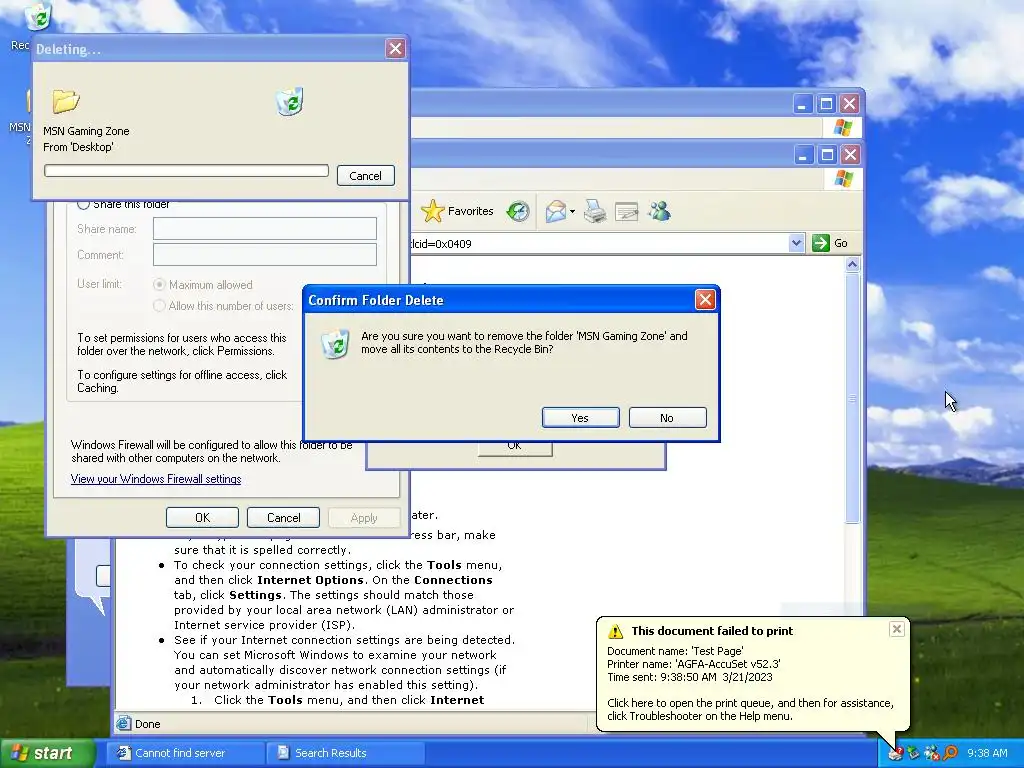Minimize the front Internet Explorer window
The height and width of the screenshot is (768, 1024).
[x=804, y=155]
